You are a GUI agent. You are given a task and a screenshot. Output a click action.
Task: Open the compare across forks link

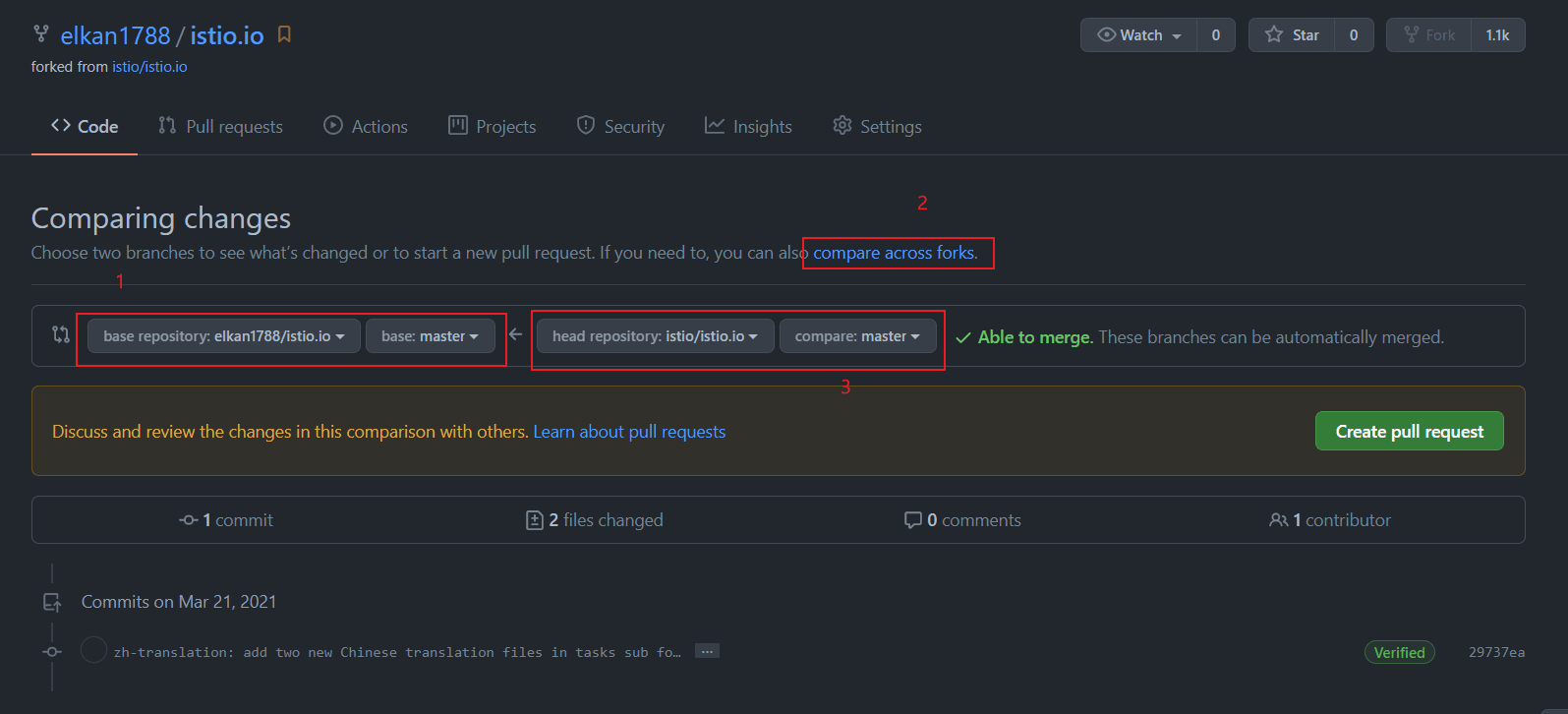tap(894, 253)
